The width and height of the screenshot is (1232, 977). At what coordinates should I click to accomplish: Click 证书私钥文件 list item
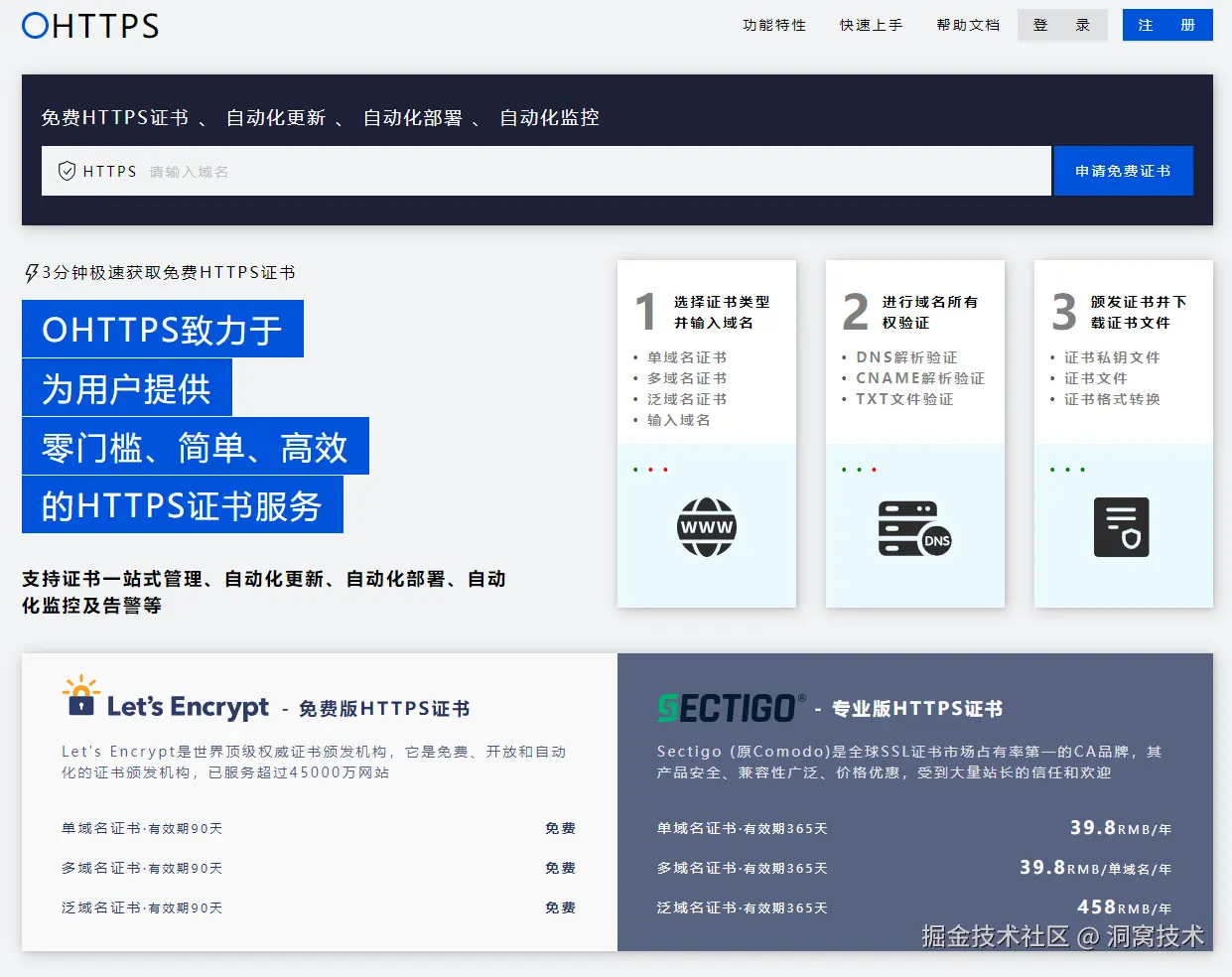(1112, 357)
